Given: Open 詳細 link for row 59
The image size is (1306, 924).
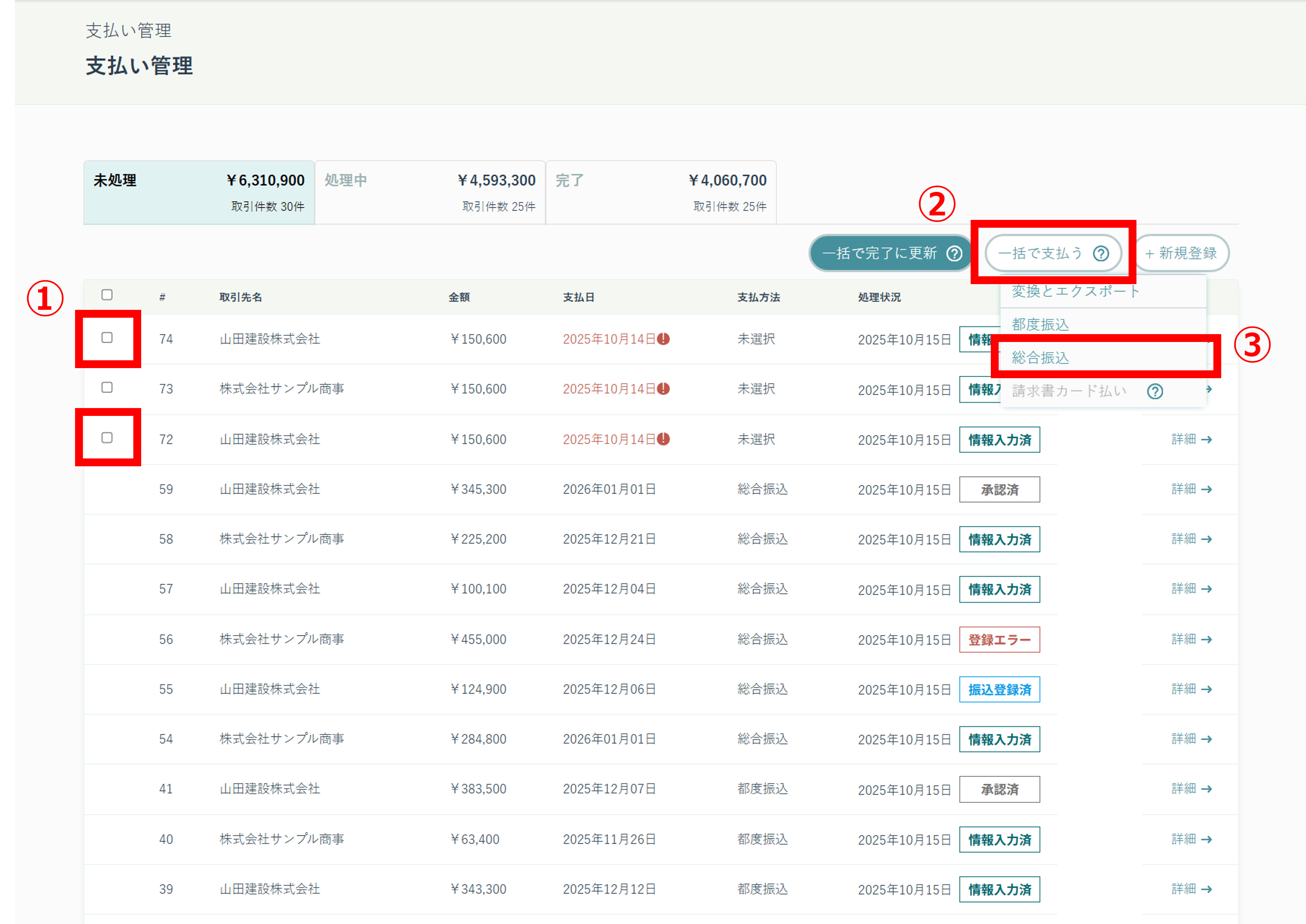Looking at the screenshot, I should tap(1192, 489).
